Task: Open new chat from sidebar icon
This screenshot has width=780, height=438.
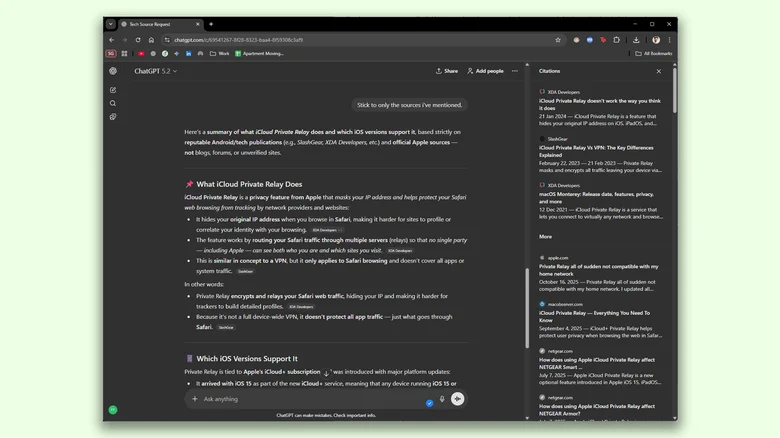Action: coord(113,90)
